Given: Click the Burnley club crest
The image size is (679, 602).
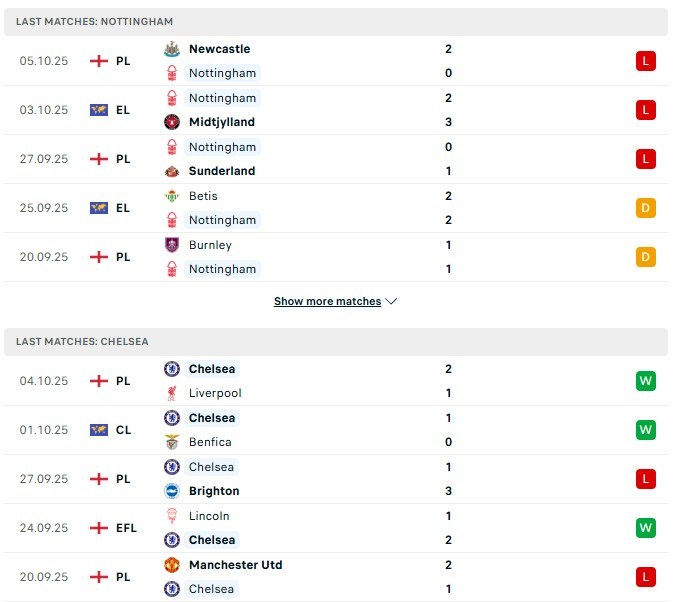Looking at the screenshot, I should (172, 245).
